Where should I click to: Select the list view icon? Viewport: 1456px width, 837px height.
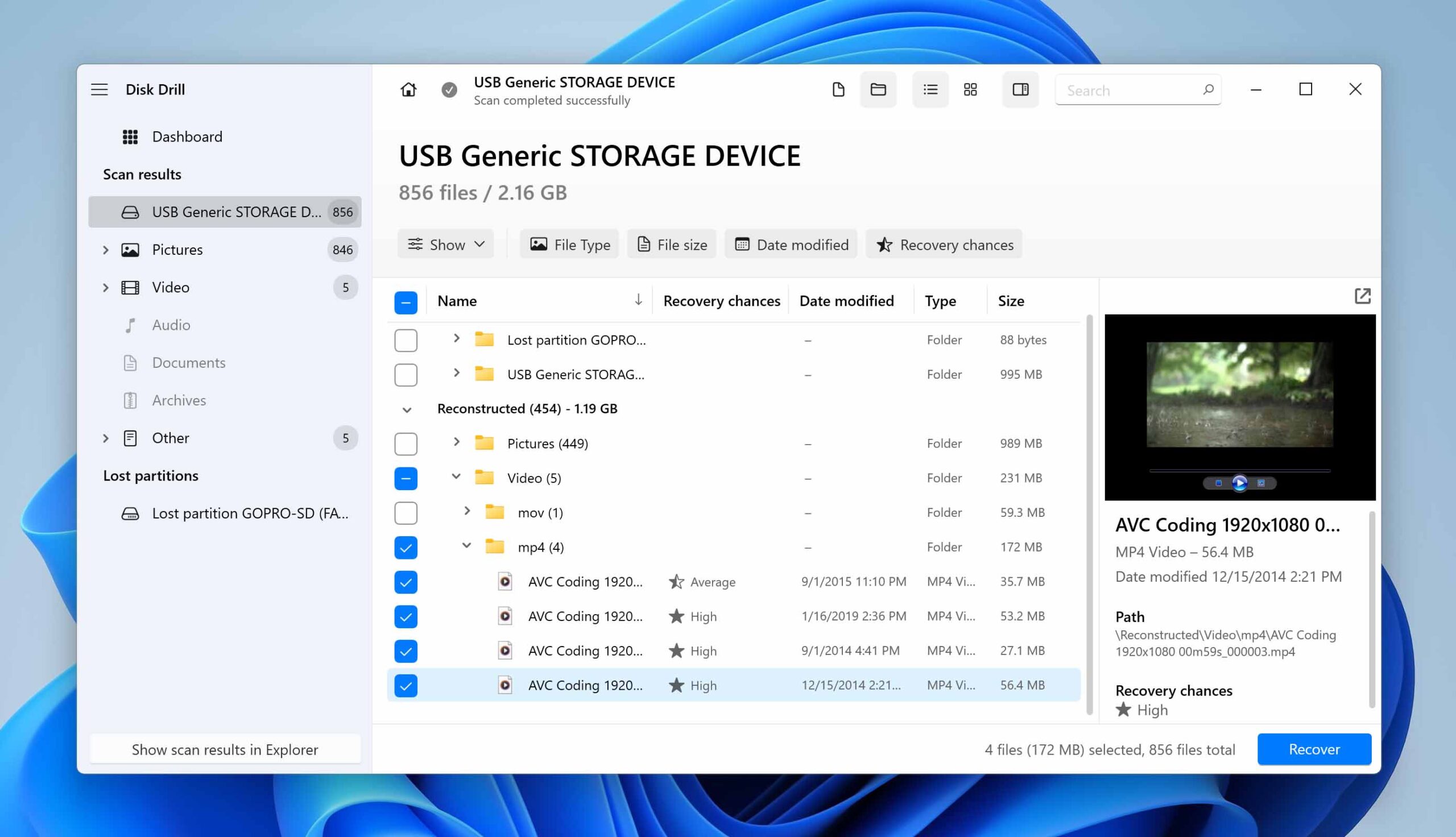(930, 90)
